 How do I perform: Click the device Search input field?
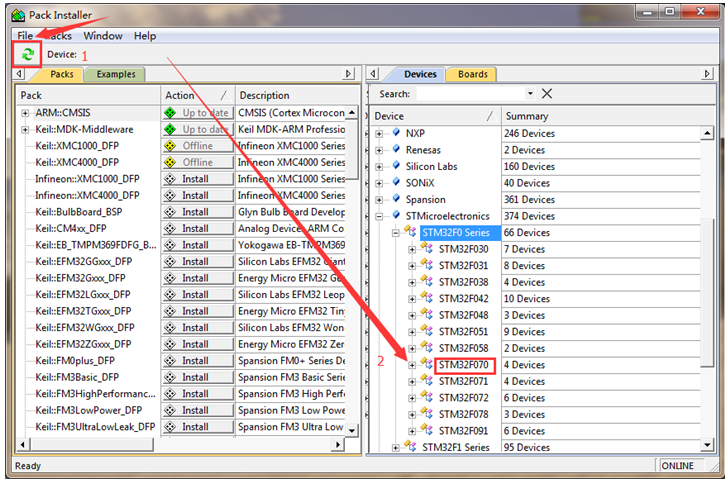point(471,94)
